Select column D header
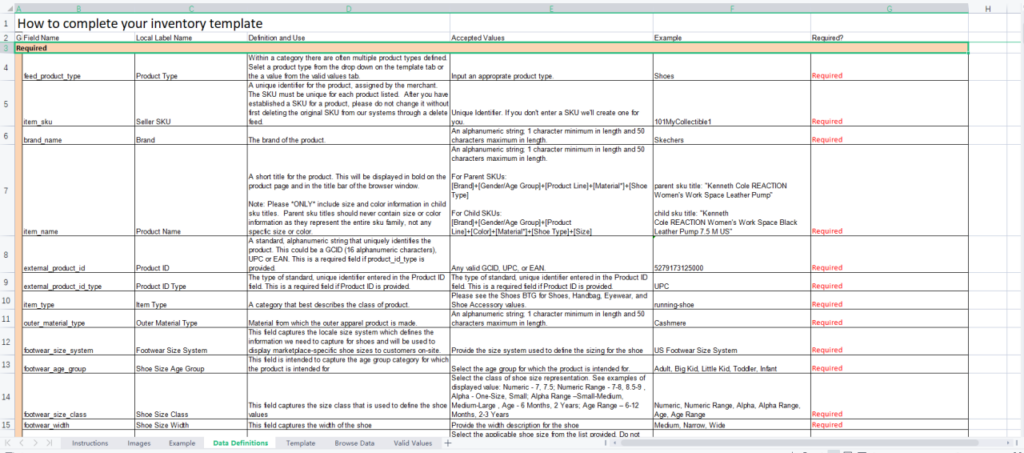 [x=349, y=8]
